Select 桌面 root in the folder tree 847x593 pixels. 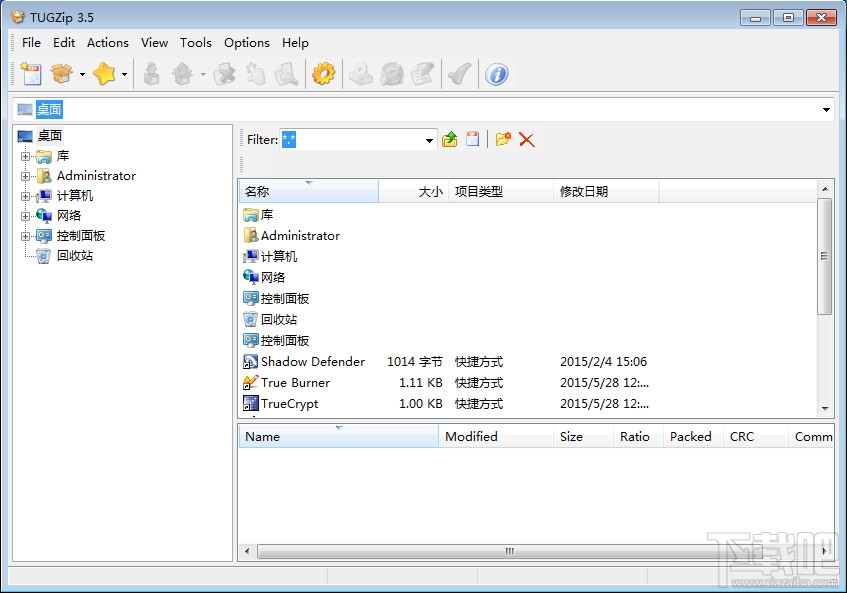(x=50, y=136)
